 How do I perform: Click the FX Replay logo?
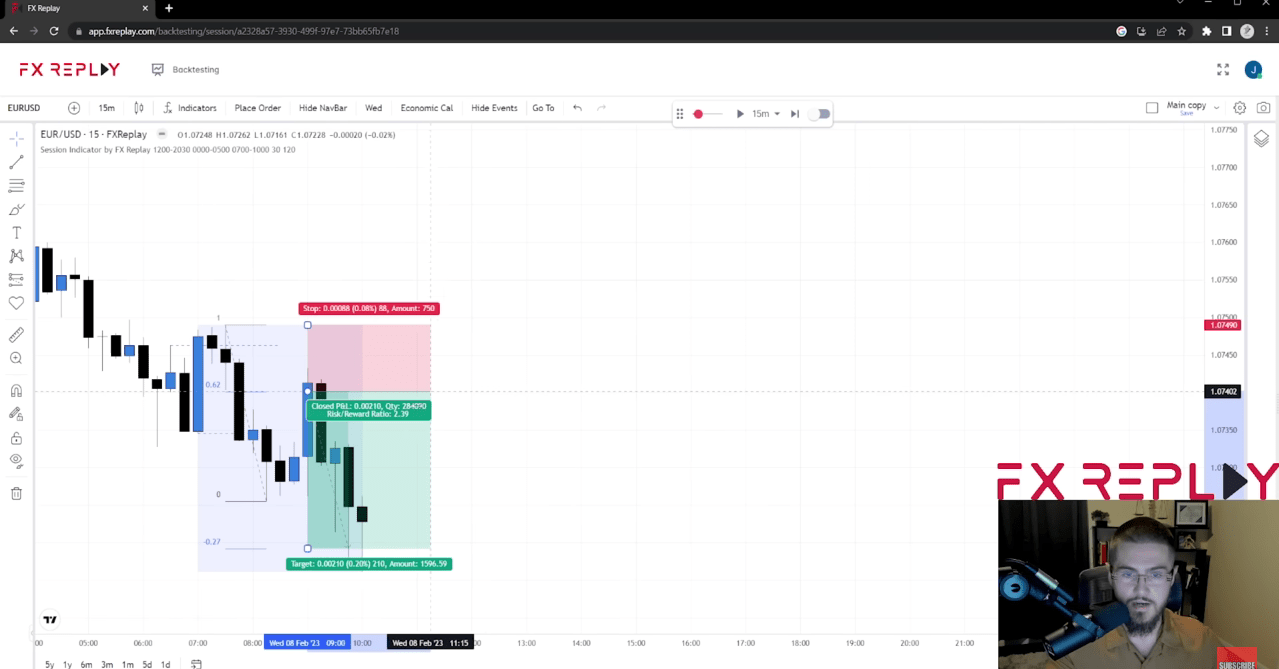click(69, 70)
